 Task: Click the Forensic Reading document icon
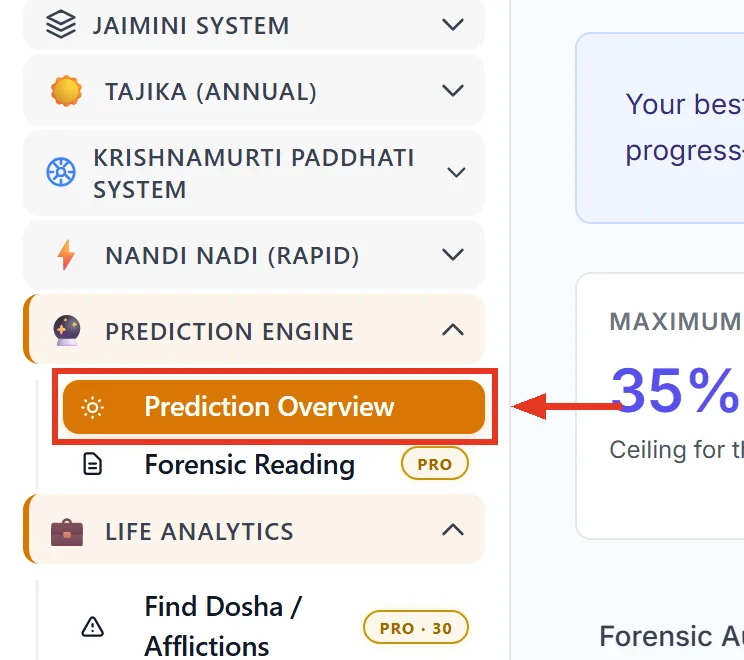click(x=93, y=464)
